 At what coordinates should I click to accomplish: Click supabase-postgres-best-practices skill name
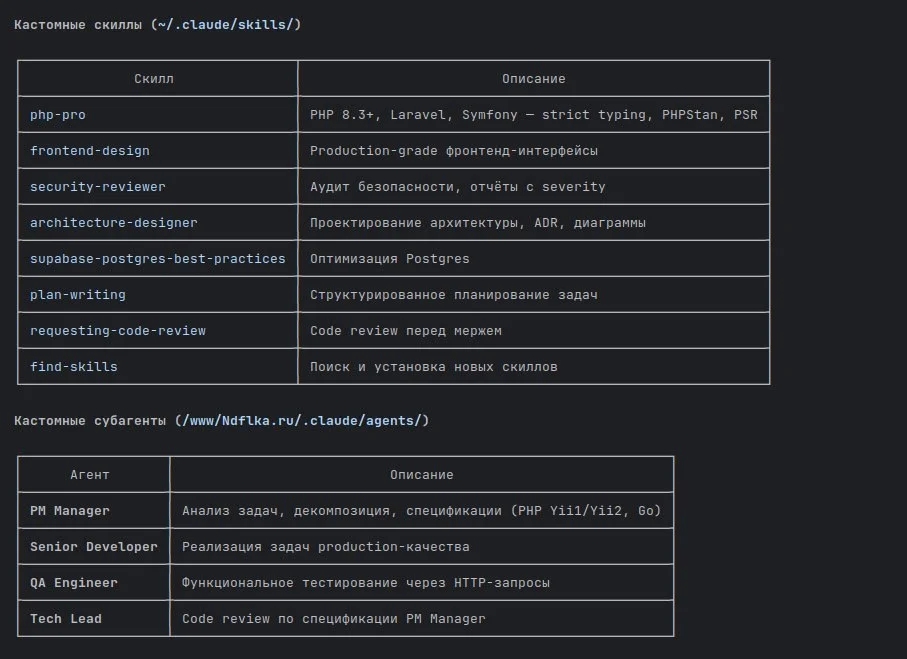click(x=158, y=259)
